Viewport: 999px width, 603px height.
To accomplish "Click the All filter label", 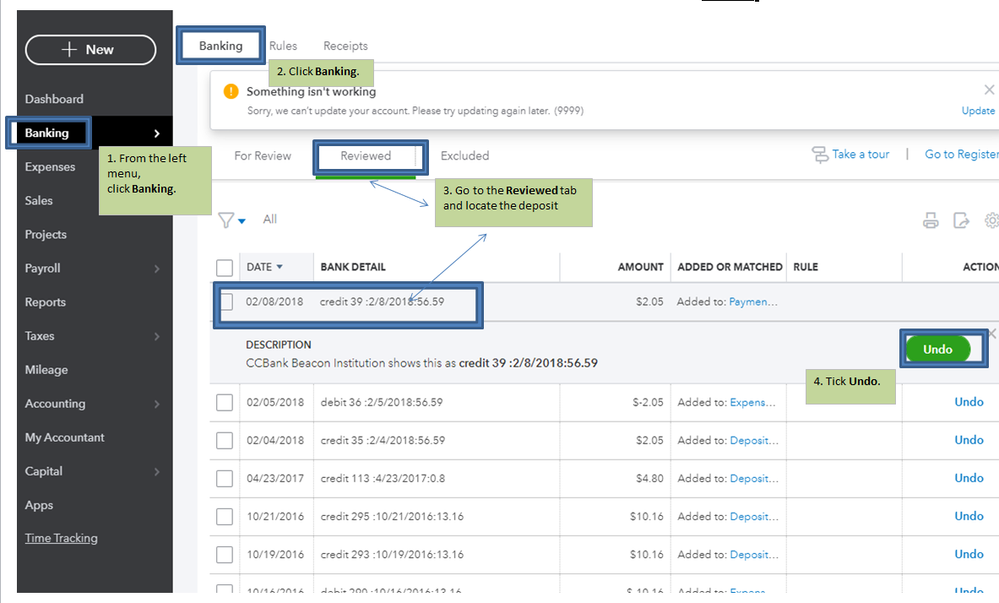I will pos(270,219).
